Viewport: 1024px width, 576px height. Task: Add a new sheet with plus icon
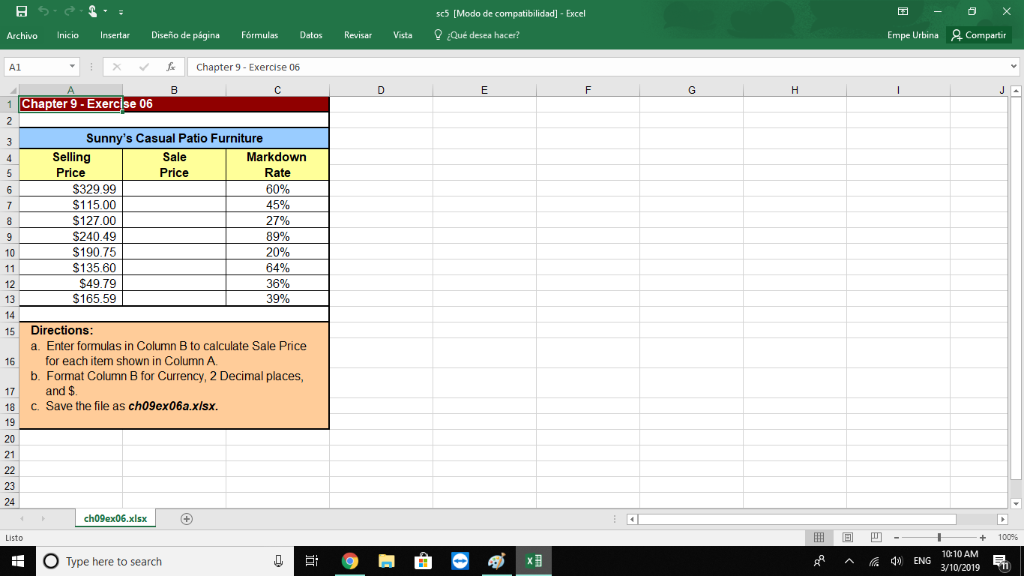pyautogui.click(x=187, y=519)
